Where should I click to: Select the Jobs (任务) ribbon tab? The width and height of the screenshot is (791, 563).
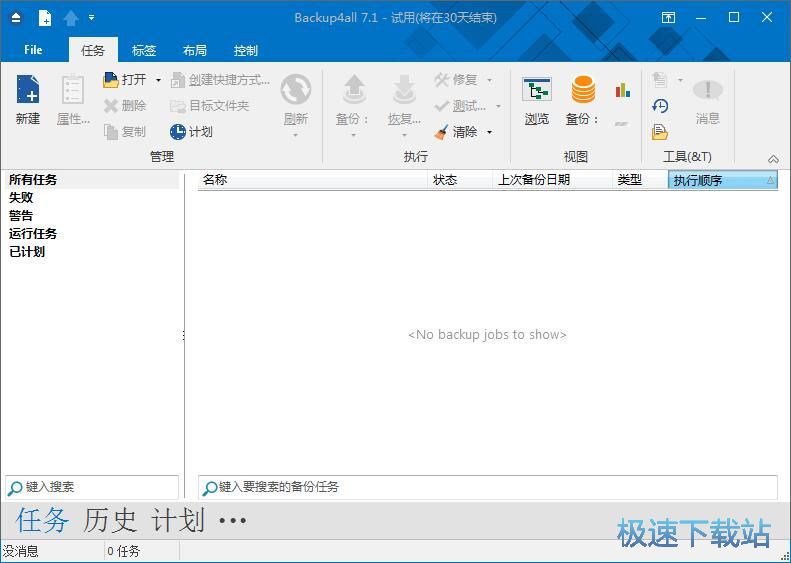click(93, 50)
